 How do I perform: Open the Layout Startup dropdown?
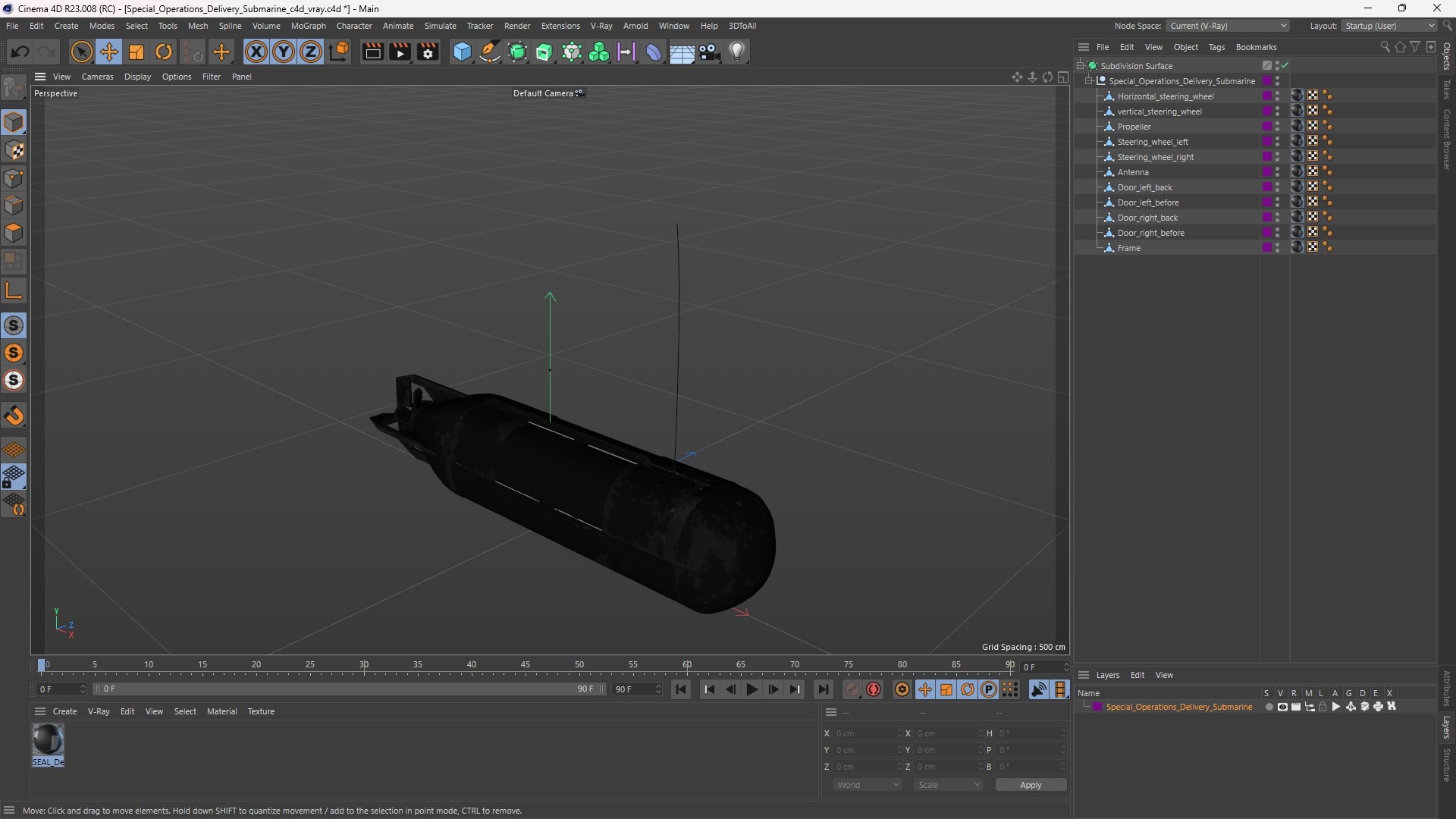(1389, 26)
